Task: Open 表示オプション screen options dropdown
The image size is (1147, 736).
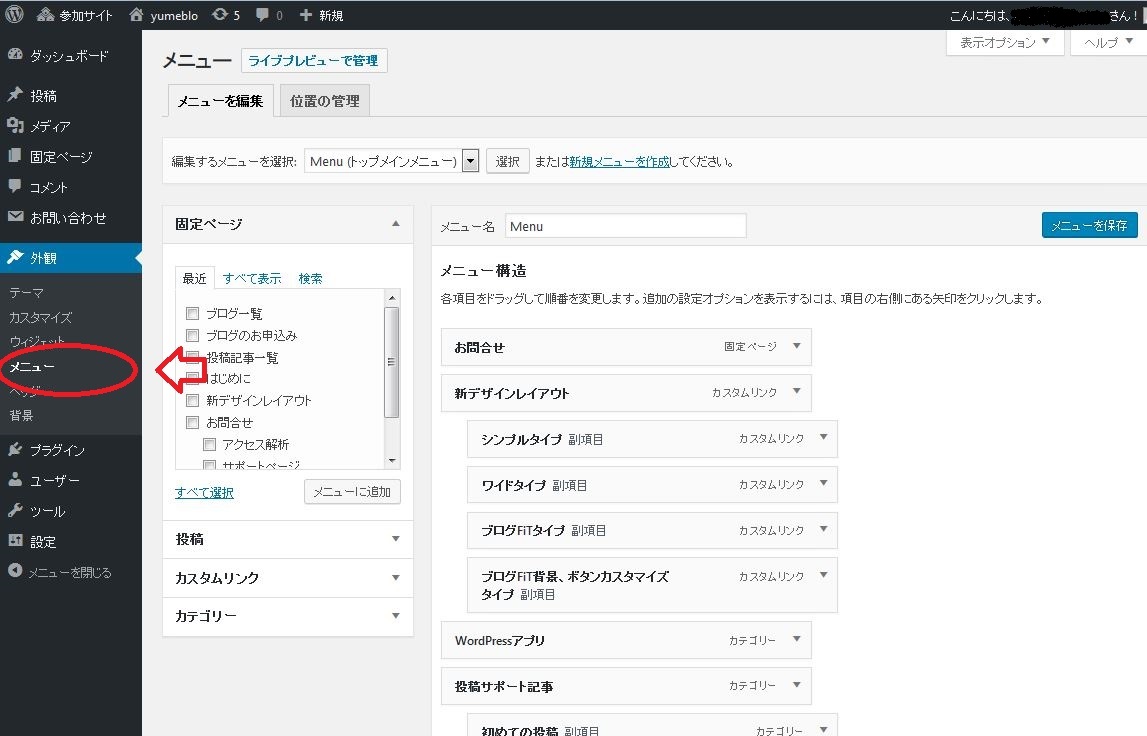Action: [x=1004, y=42]
